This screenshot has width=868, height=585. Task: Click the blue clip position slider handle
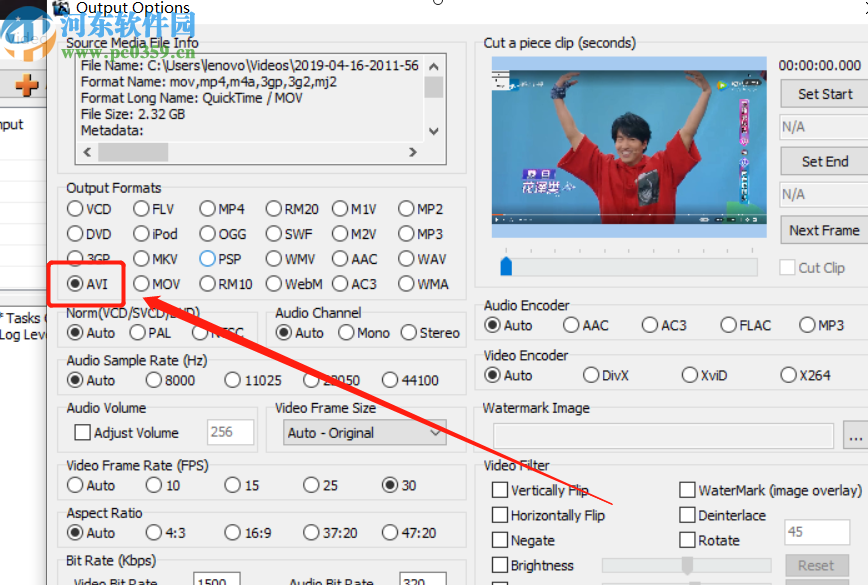(506, 266)
